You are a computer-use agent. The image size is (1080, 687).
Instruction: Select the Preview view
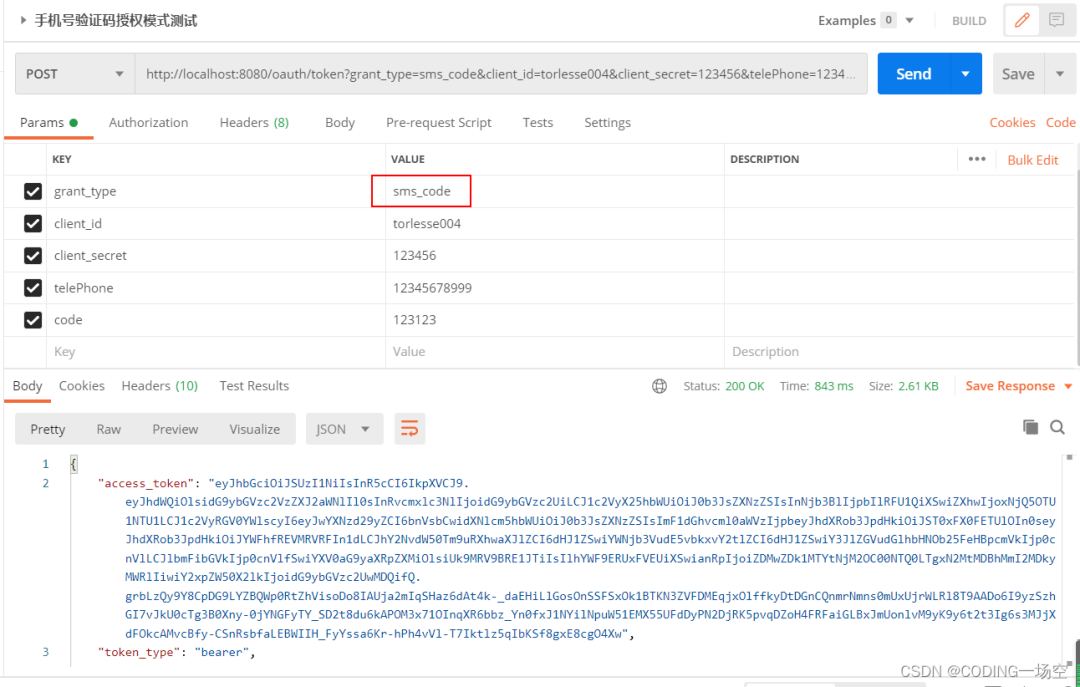pyautogui.click(x=175, y=429)
